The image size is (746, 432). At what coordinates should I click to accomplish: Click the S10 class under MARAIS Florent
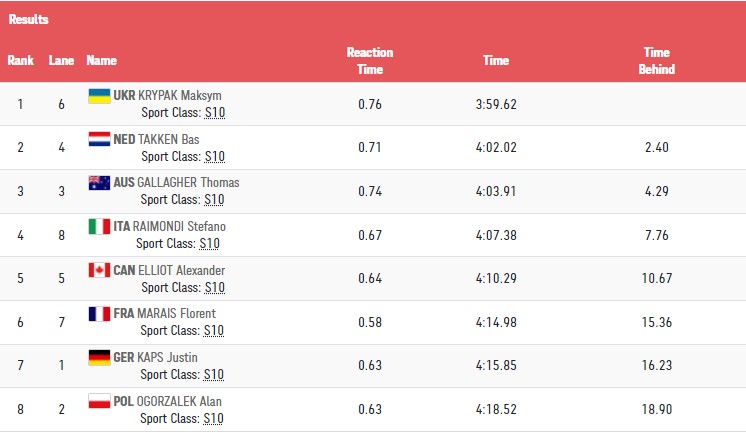click(x=214, y=331)
